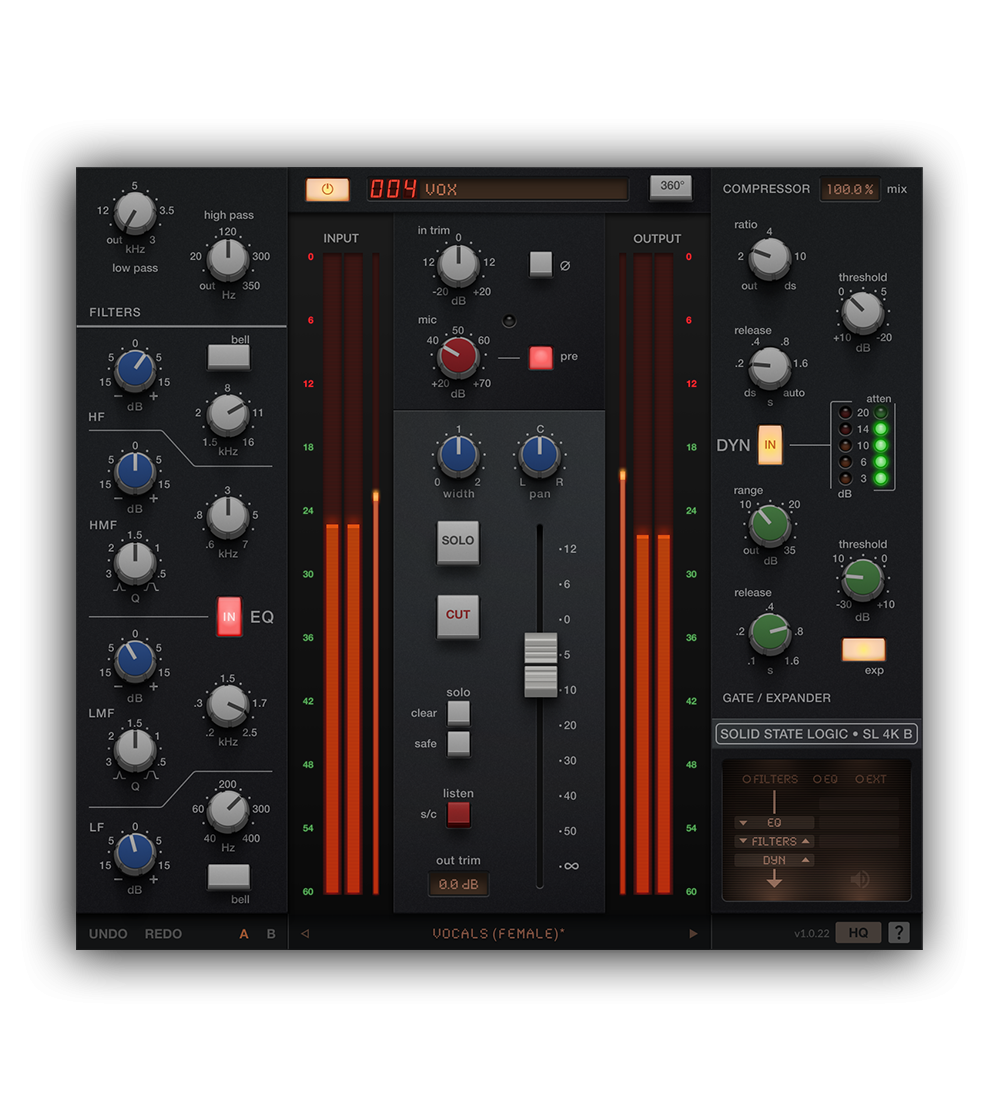Select the EXT radio button in the routing screen

[861, 779]
